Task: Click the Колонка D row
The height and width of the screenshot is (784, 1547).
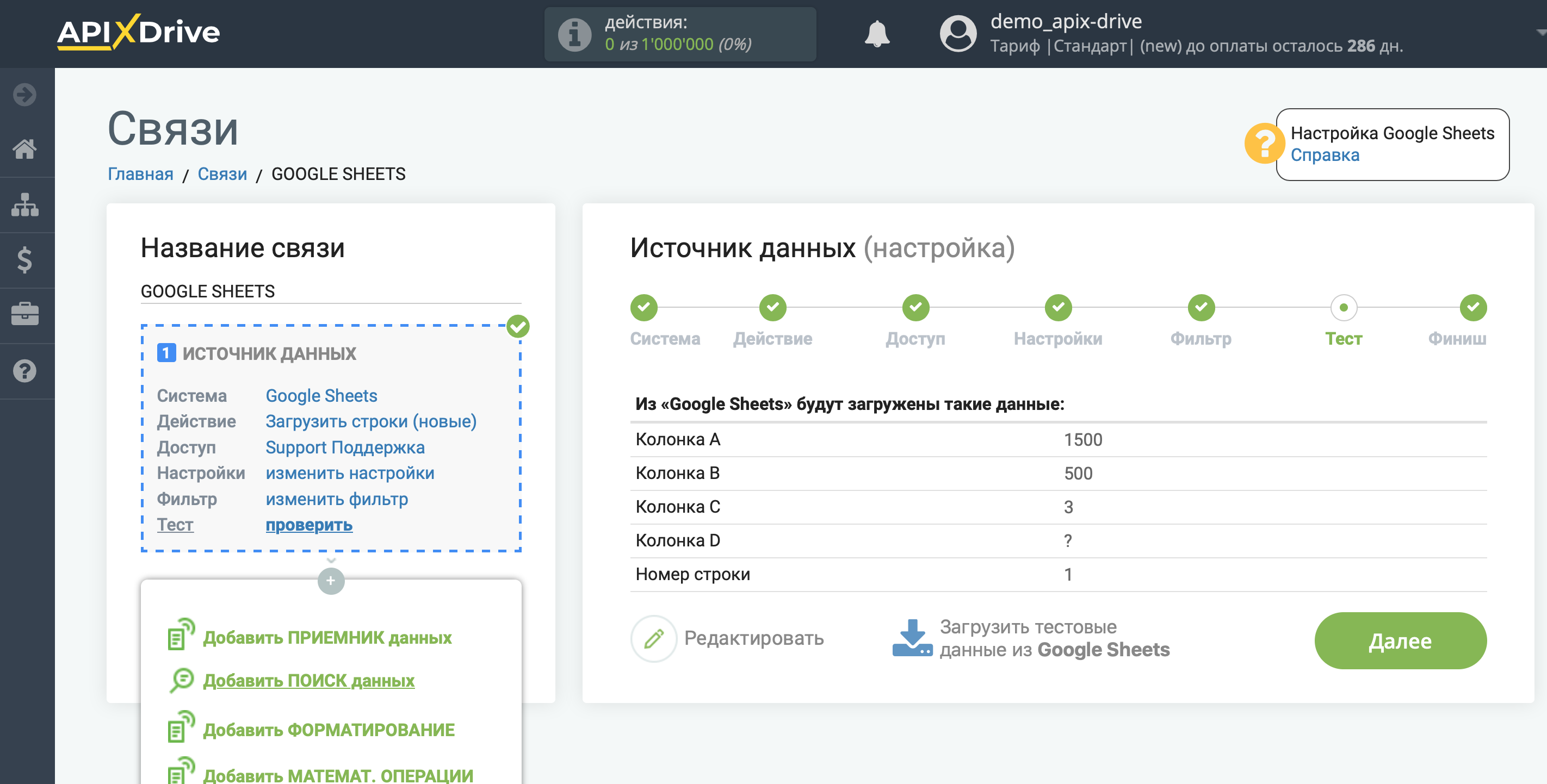Action: (x=1058, y=541)
